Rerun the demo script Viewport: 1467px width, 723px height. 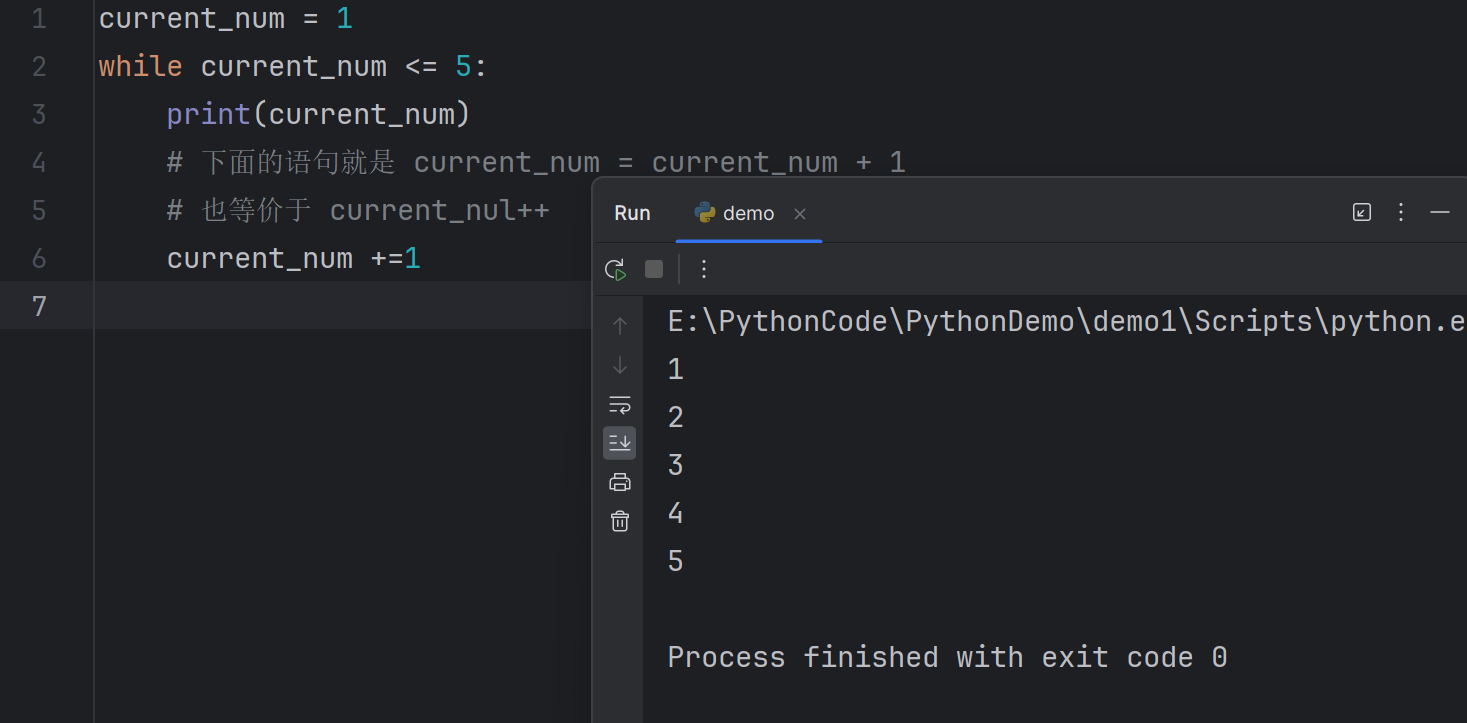[x=615, y=269]
